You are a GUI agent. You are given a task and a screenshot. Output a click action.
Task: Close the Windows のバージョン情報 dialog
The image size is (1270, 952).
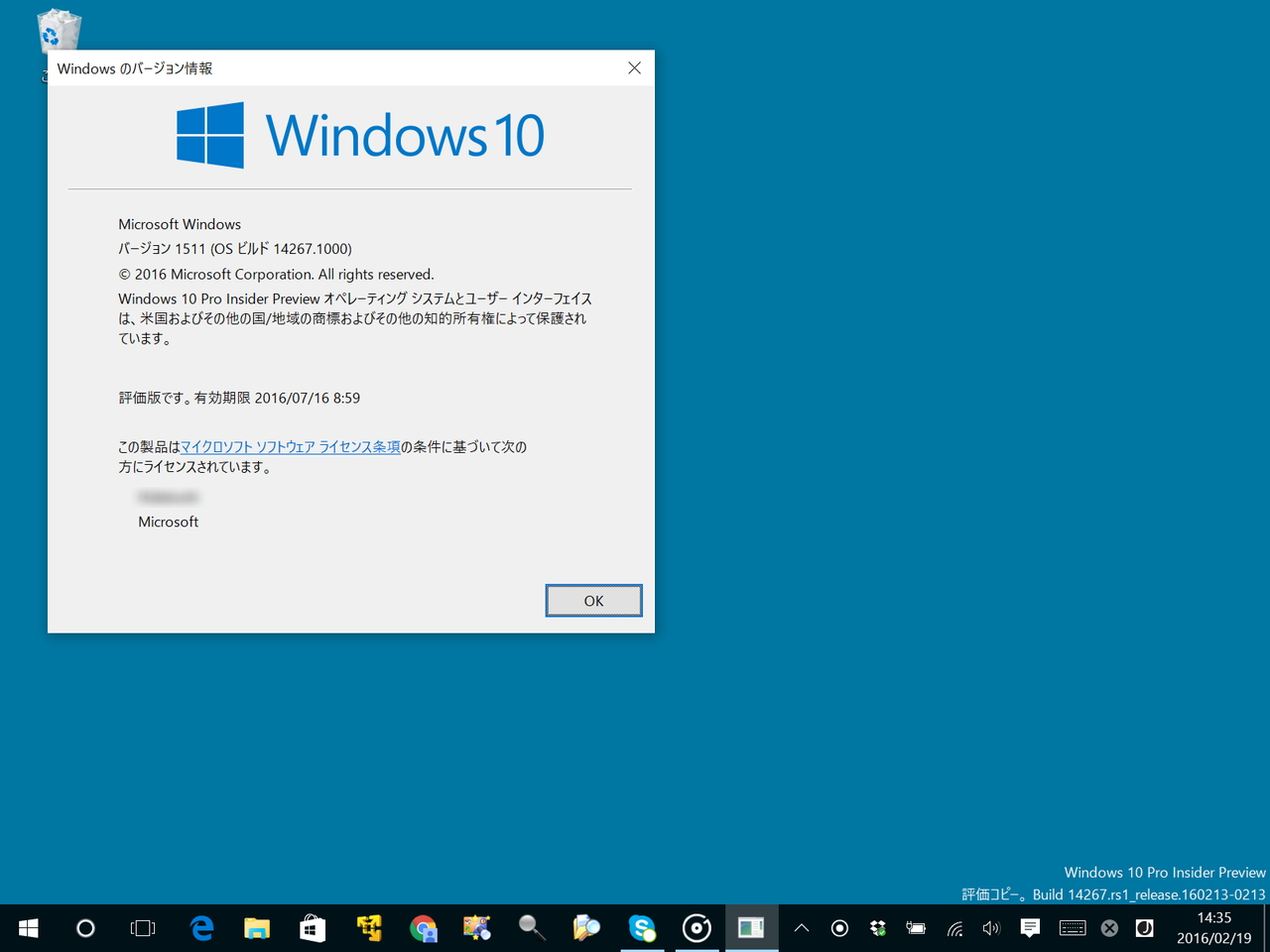(x=634, y=68)
